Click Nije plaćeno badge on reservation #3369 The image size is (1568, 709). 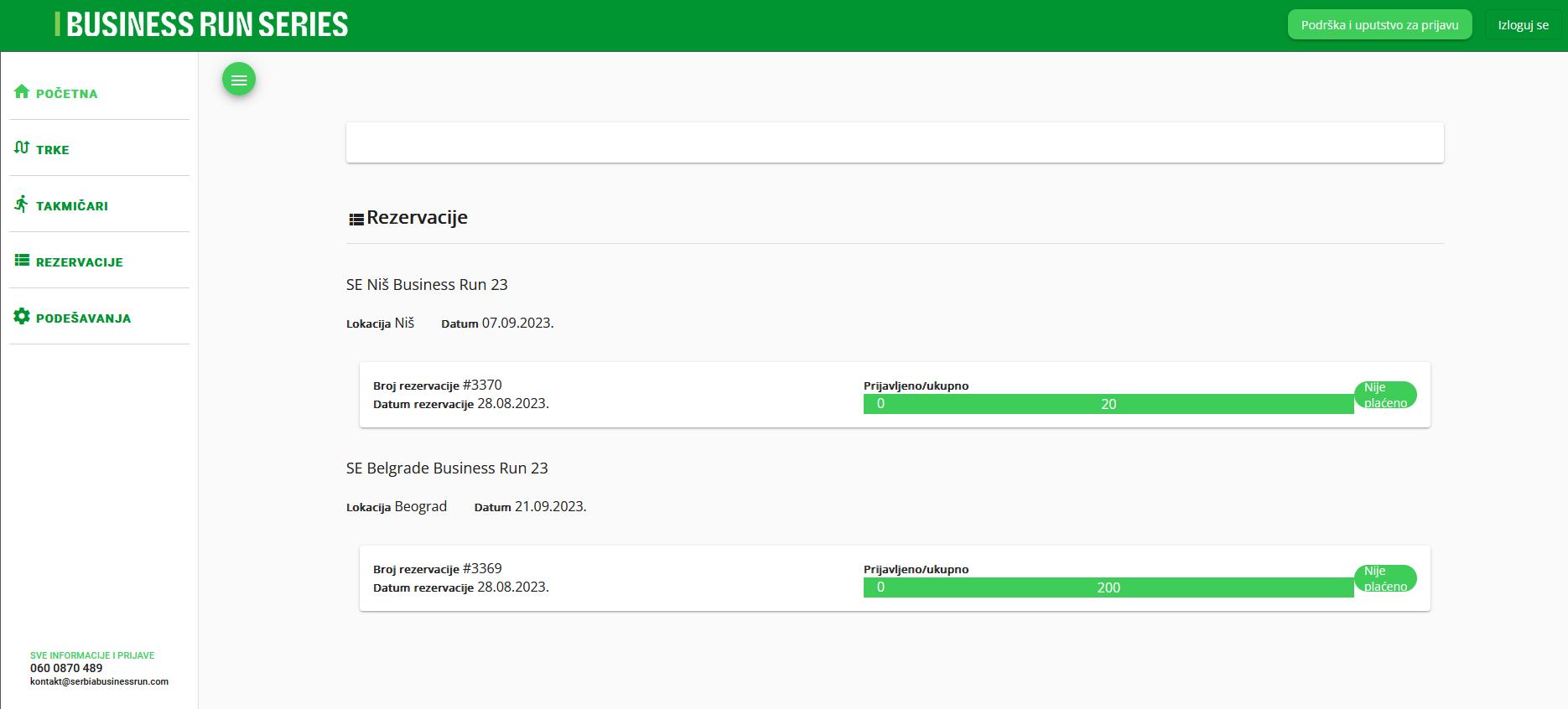pyautogui.click(x=1385, y=578)
